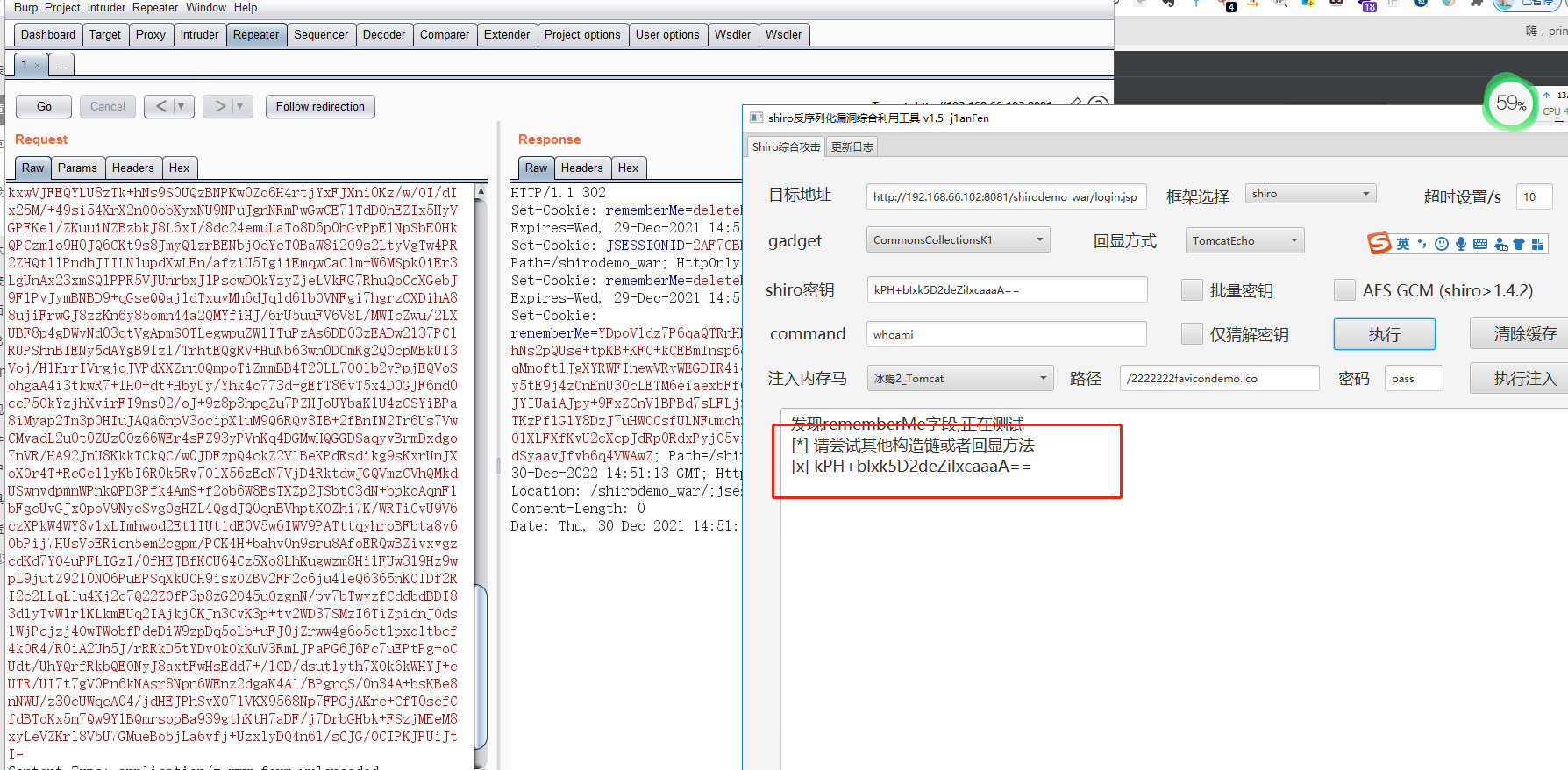Open the Window menu

206,7
